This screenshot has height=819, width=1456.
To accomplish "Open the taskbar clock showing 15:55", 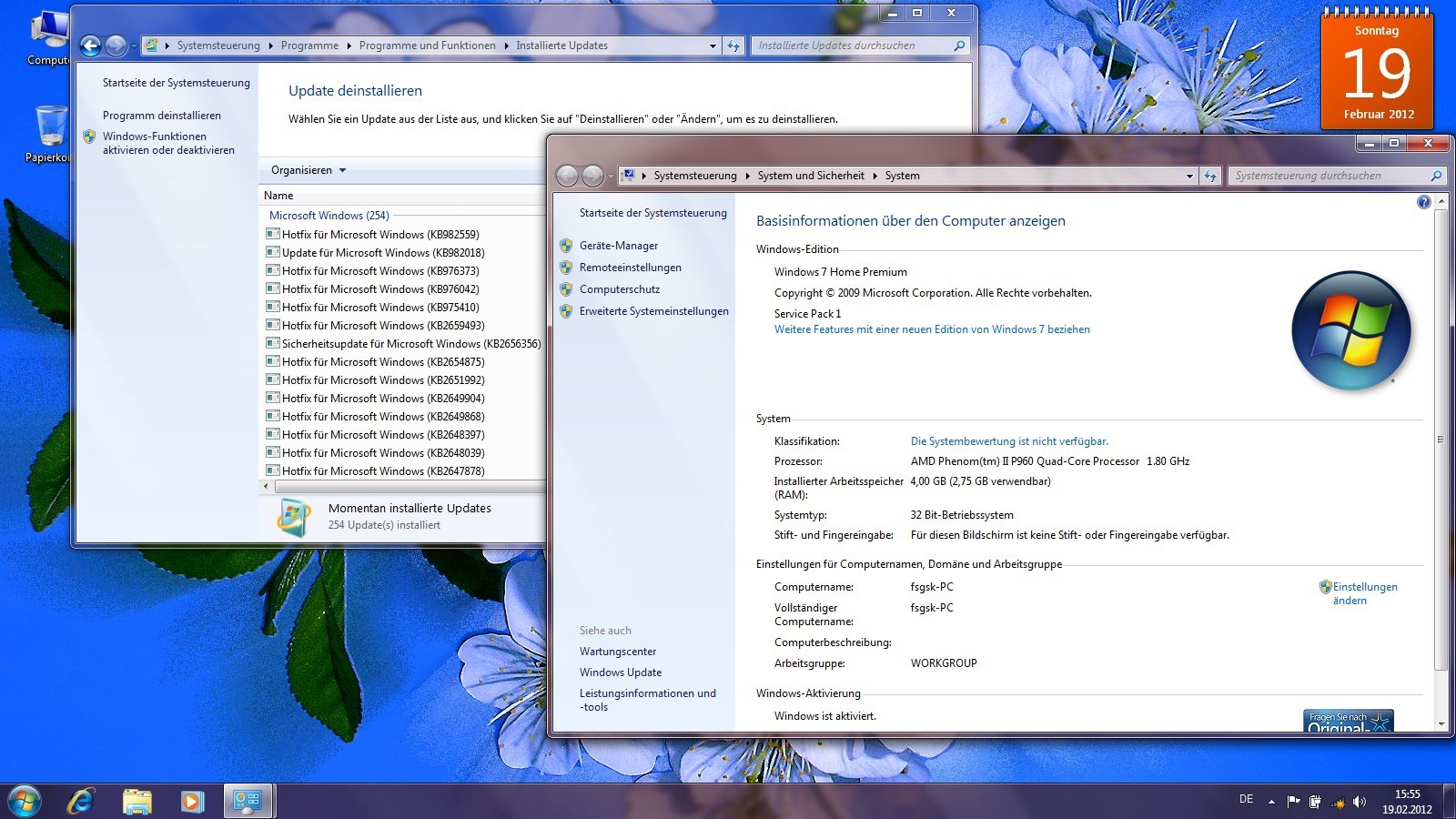I will click(x=1407, y=802).
